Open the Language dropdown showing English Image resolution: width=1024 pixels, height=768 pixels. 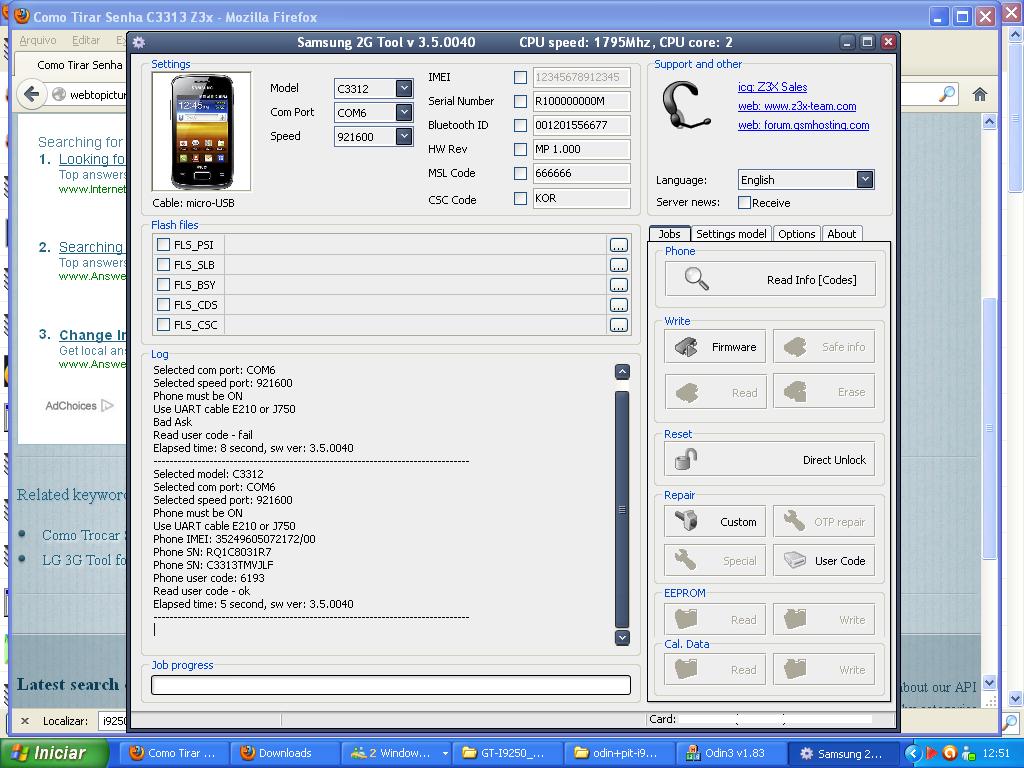tap(865, 180)
